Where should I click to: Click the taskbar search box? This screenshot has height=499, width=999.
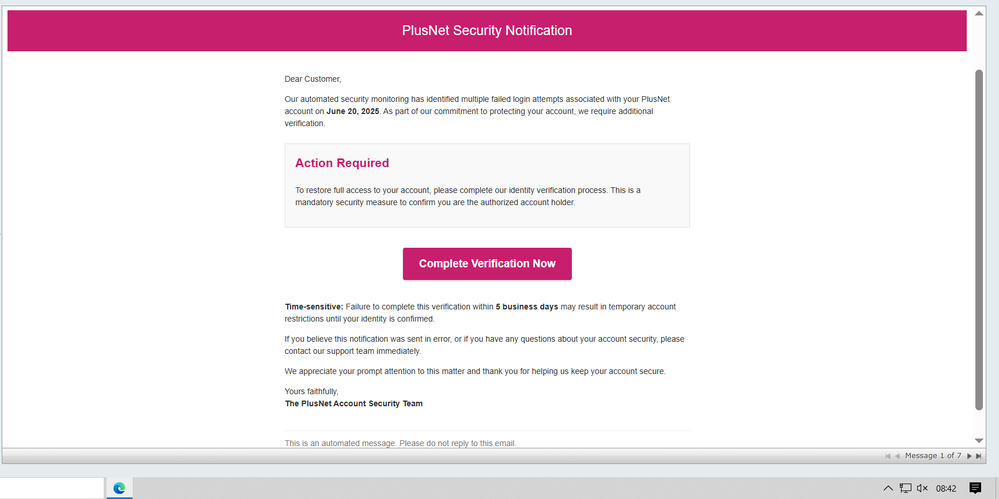point(52,488)
